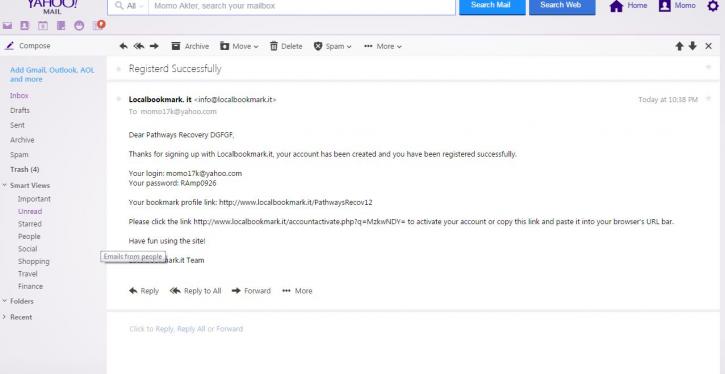Click the Search Mail button
Image resolution: width=725 pixels, height=374 pixels.
492,6
